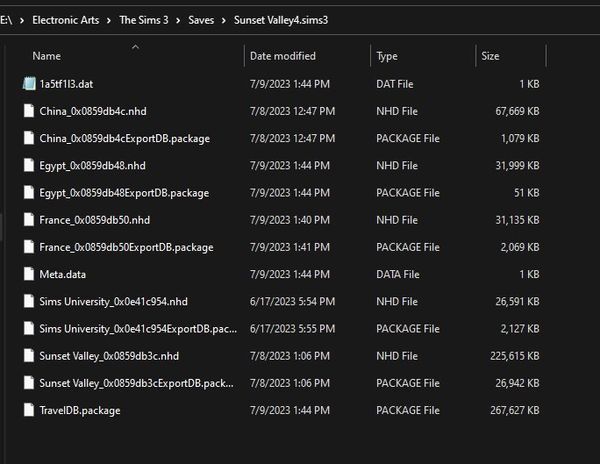Expand the chevron after The Sims 3

coord(178,20)
